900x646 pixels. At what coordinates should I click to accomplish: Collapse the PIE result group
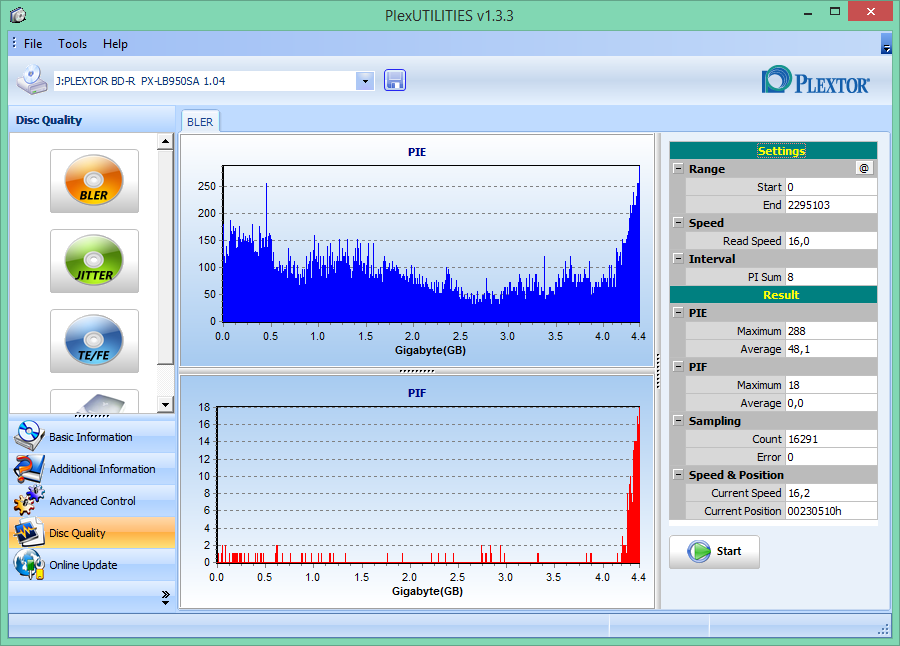[678, 313]
